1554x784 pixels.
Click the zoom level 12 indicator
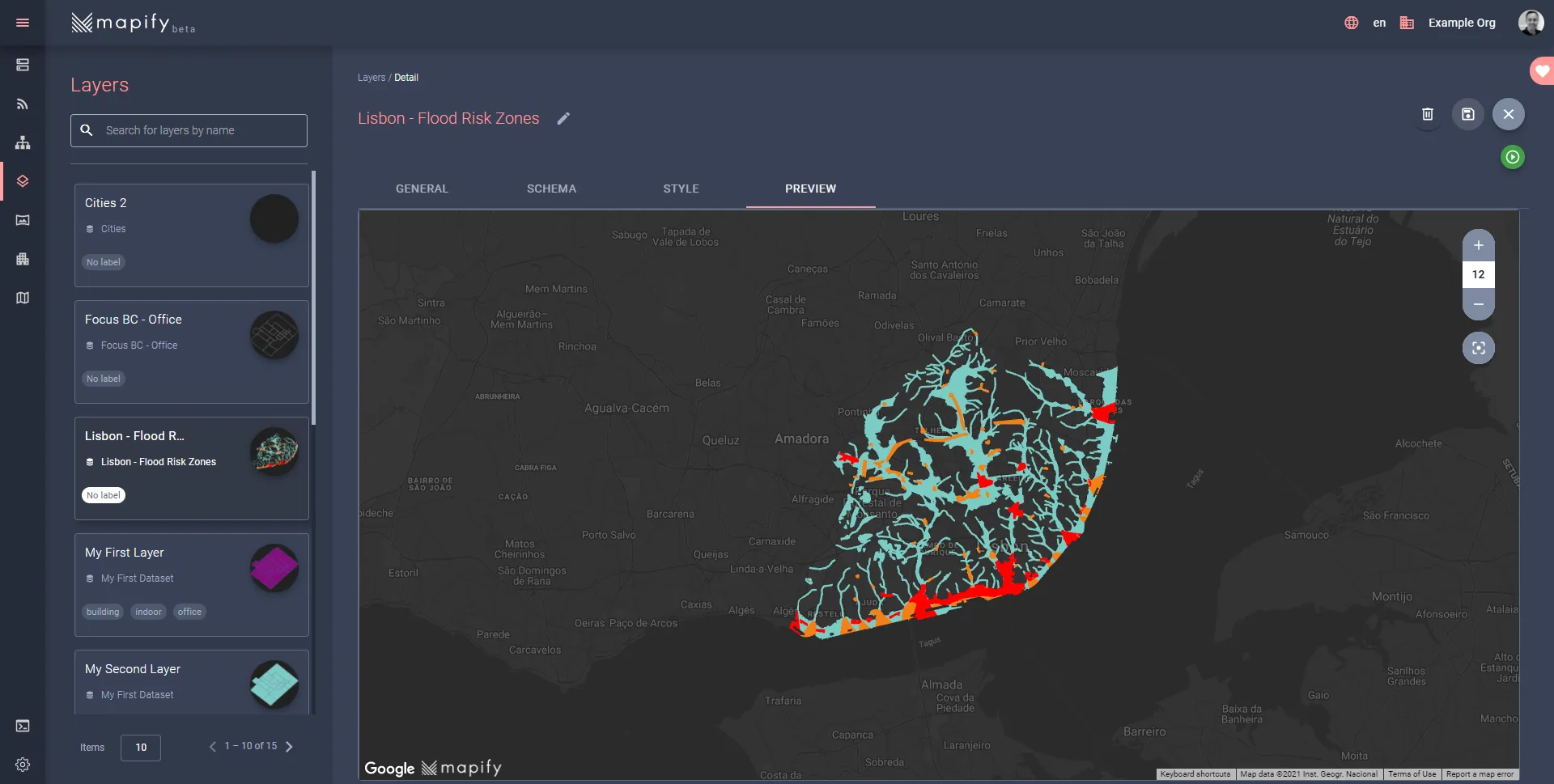point(1479,274)
